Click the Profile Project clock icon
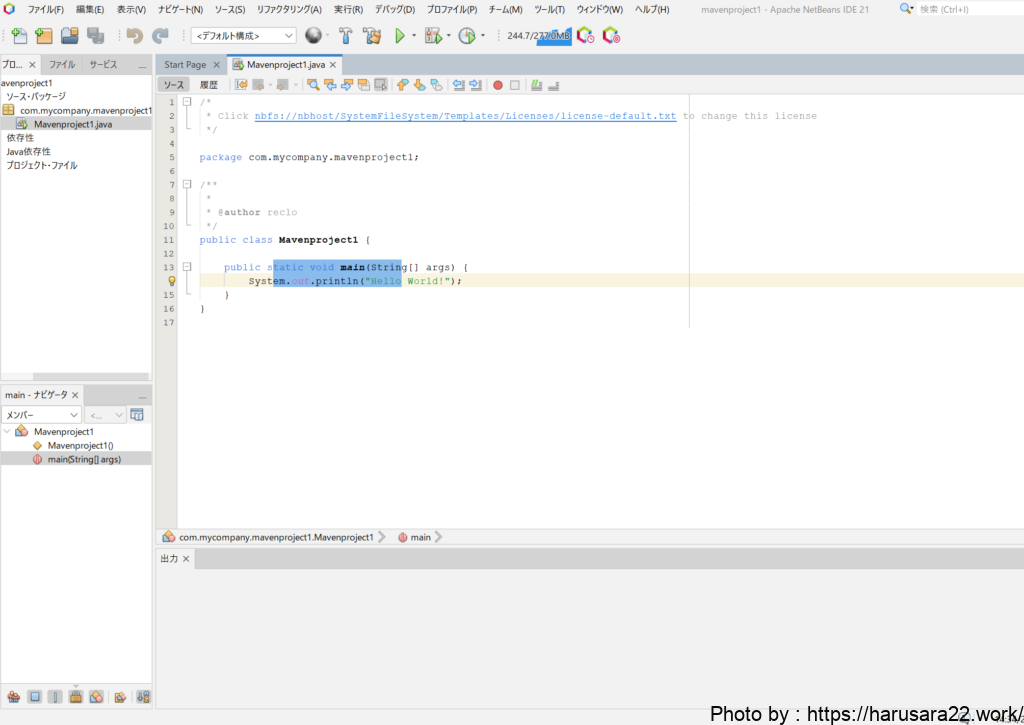The height and width of the screenshot is (725, 1024). point(466,36)
